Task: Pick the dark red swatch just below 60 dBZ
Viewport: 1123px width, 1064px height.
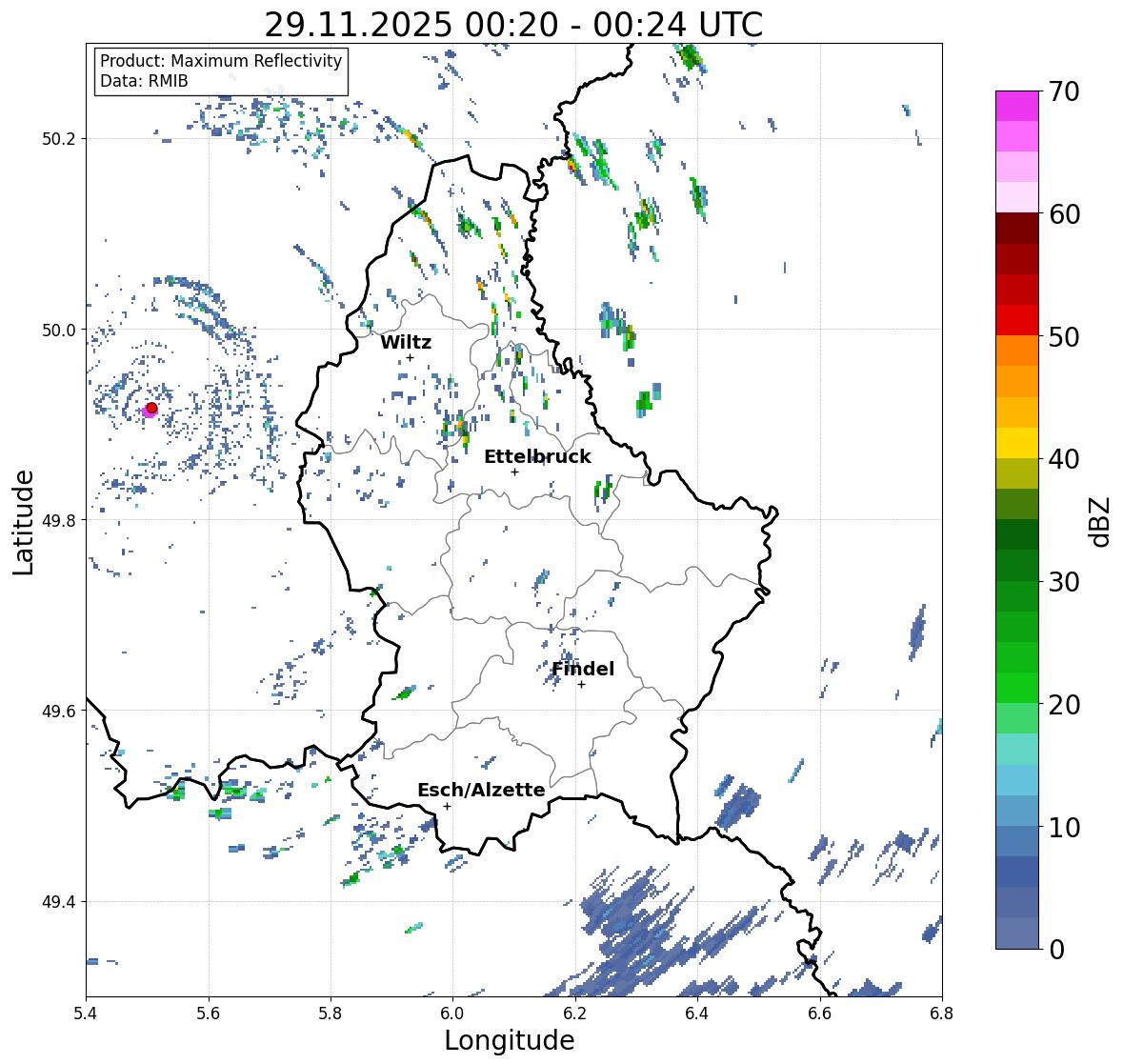Action: point(1017,228)
